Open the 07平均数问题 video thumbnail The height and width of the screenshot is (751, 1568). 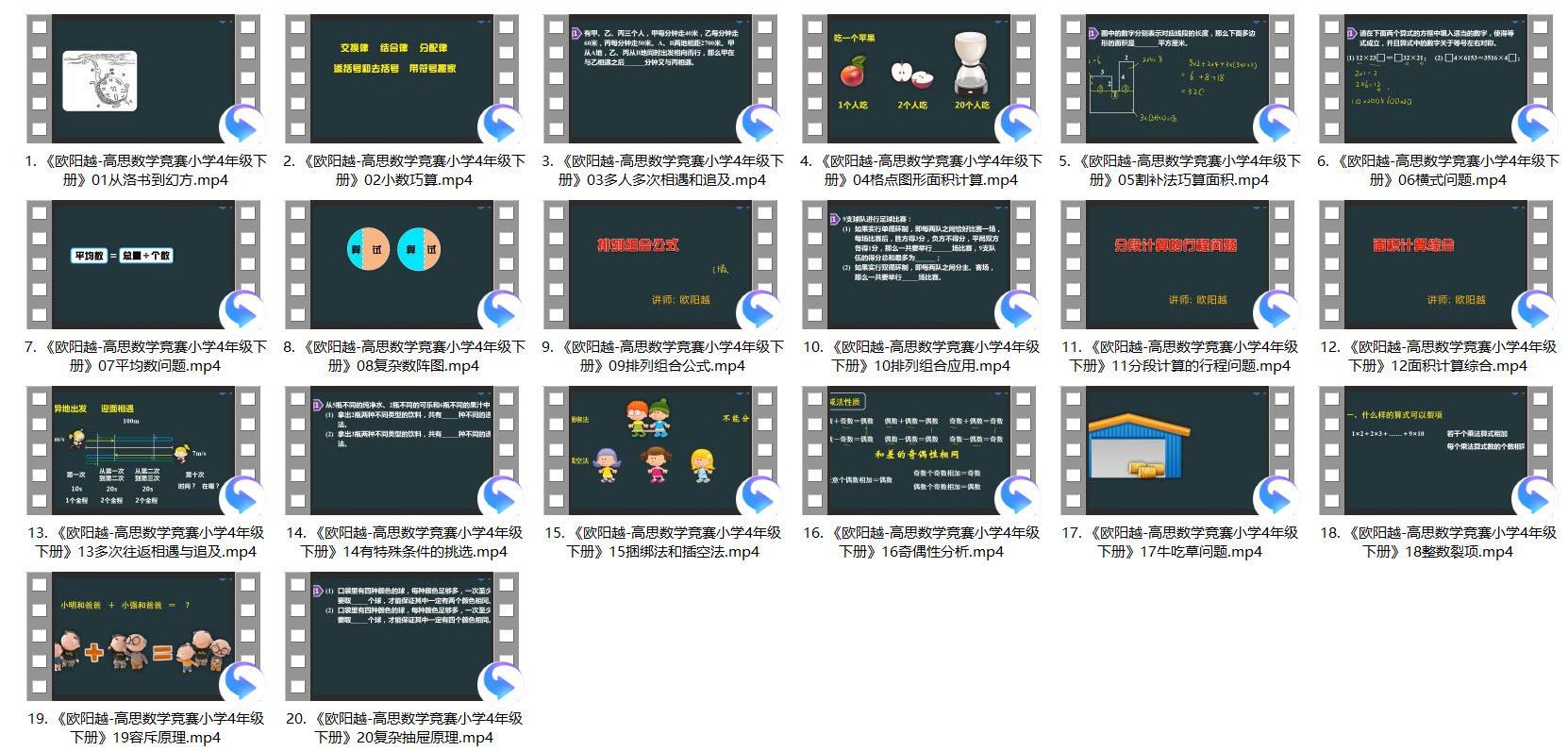(143, 263)
